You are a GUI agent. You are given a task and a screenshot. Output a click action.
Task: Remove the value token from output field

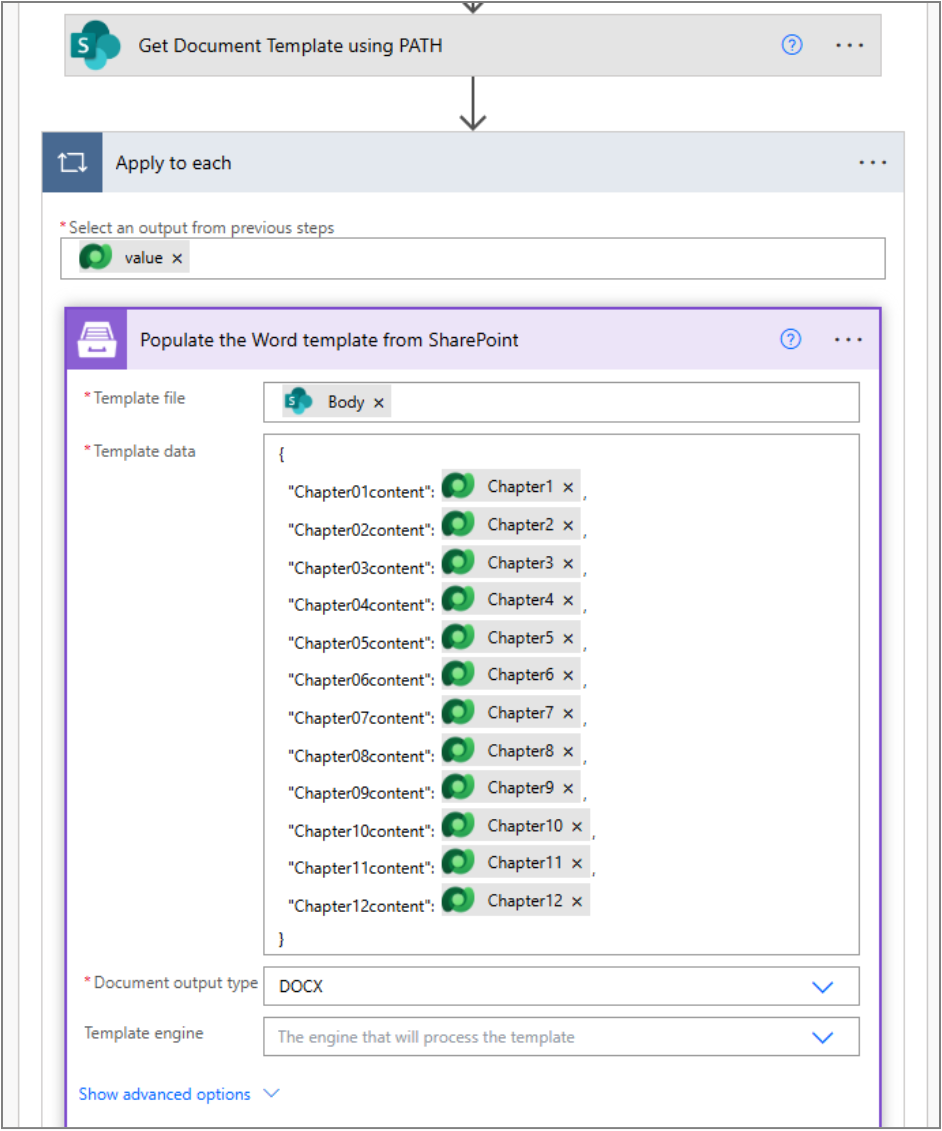pyautogui.click(x=177, y=258)
